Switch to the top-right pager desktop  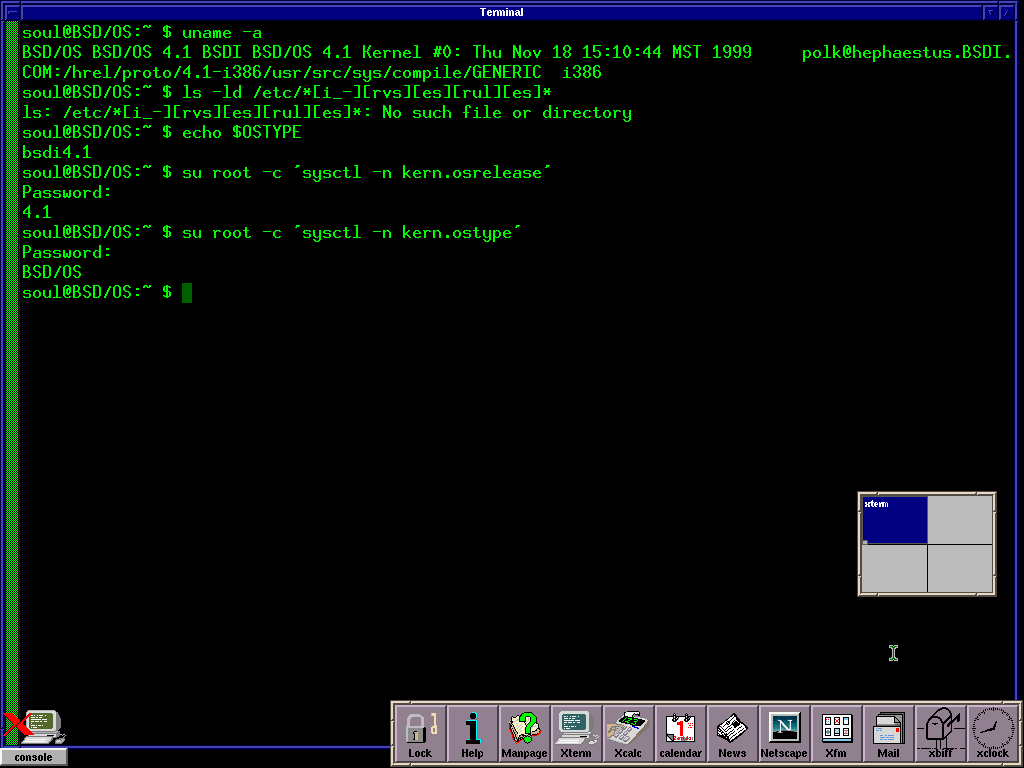[x=960, y=520]
